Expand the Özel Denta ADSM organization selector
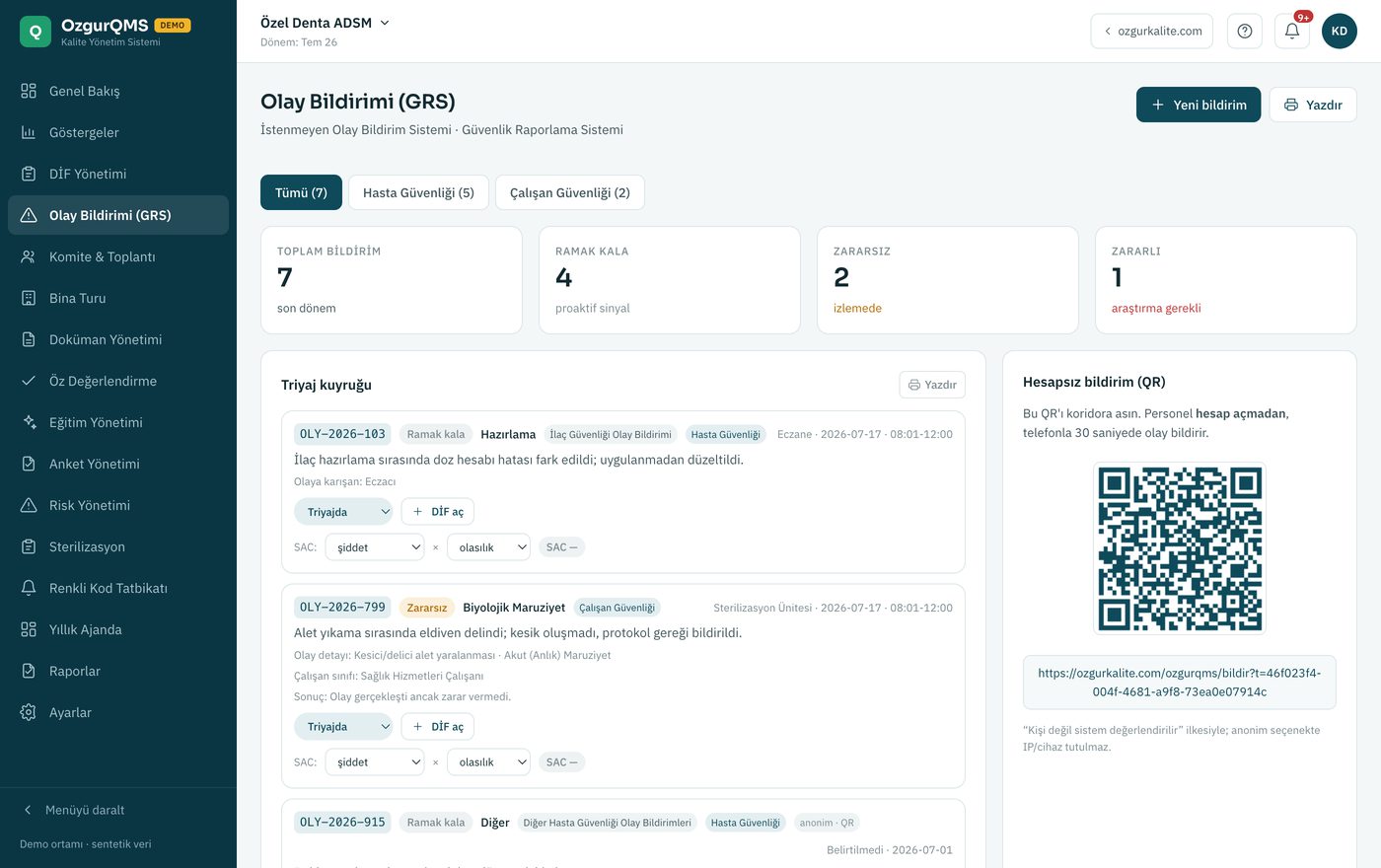 [325, 23]
